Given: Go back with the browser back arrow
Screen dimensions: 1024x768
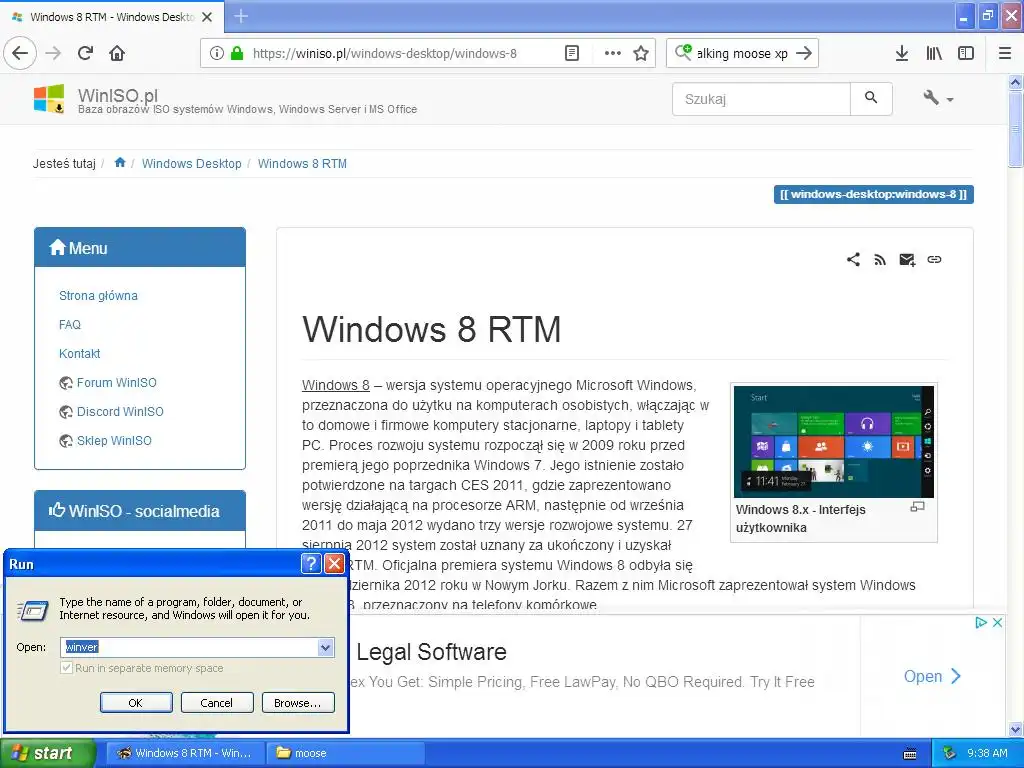Looking at the screenshot, I should pos(20,53).
